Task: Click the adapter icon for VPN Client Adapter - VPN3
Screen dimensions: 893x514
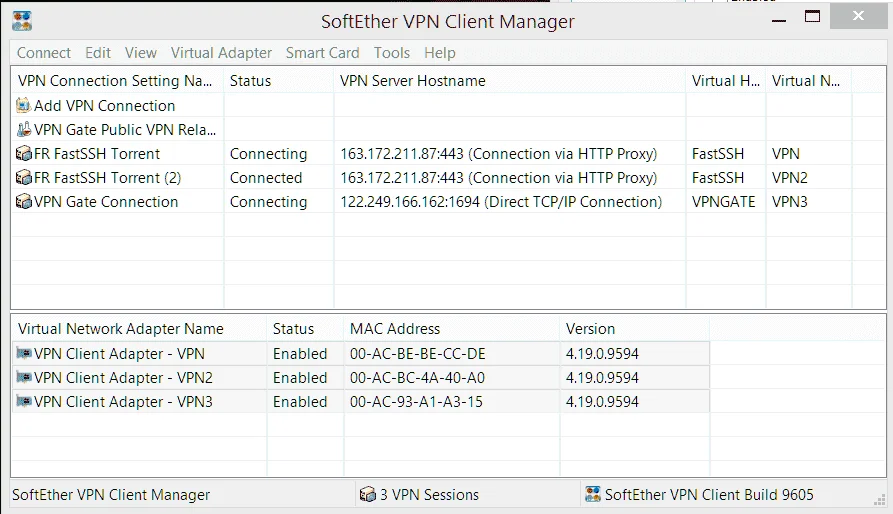Action: point(24,401)
